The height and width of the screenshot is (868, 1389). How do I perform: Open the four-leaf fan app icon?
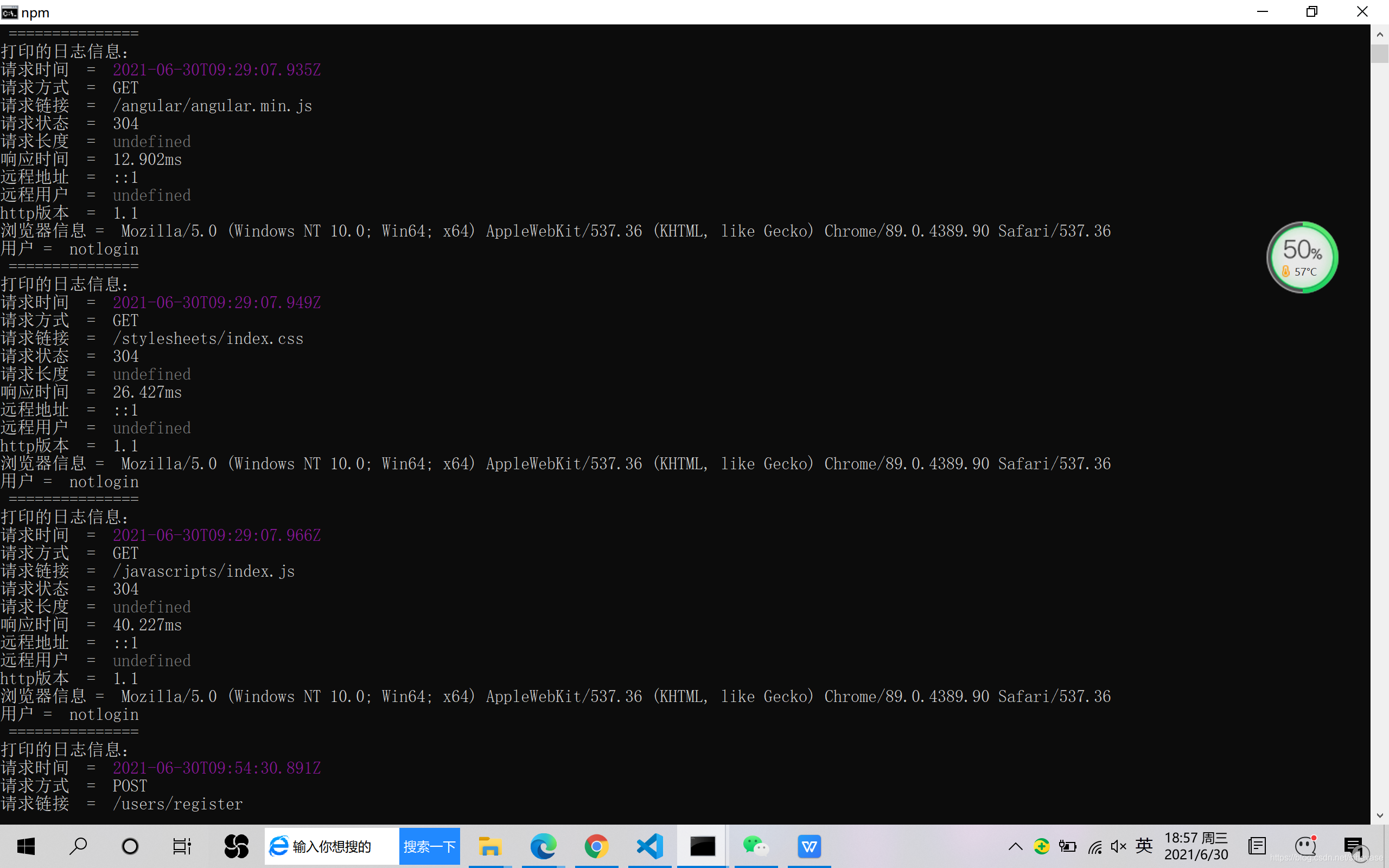(x=236, y=846)
